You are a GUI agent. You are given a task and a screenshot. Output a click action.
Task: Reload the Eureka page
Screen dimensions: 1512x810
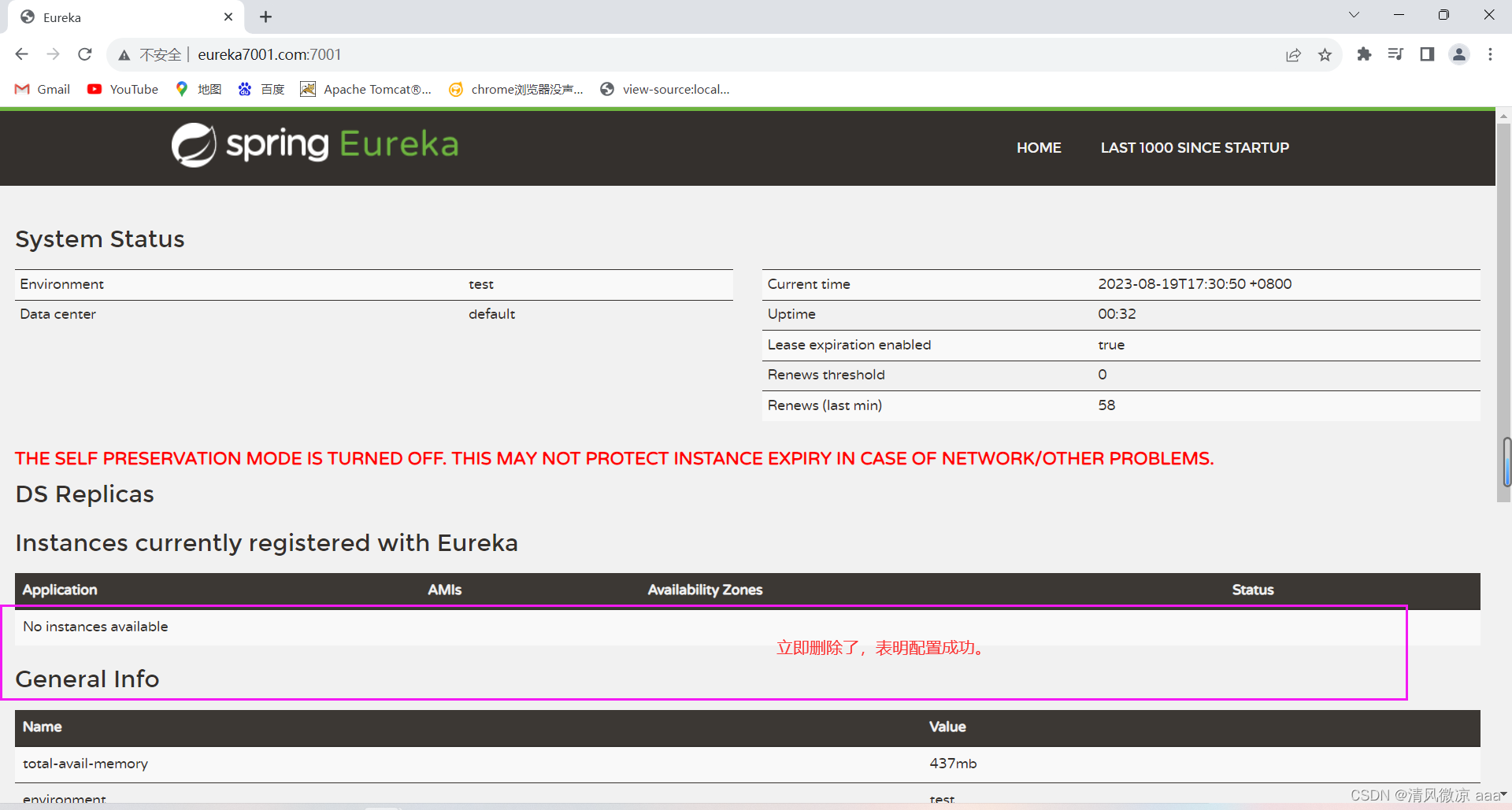tap(85, 54)
